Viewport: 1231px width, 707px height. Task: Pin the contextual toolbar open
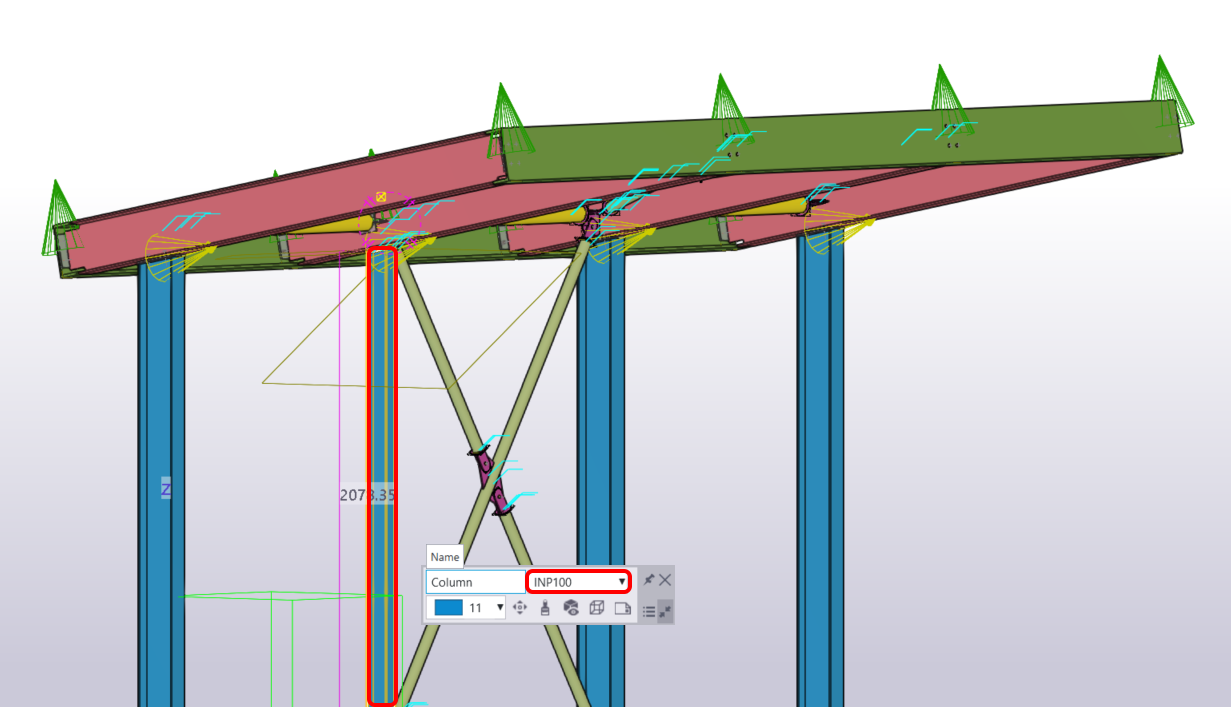[650, 580]
